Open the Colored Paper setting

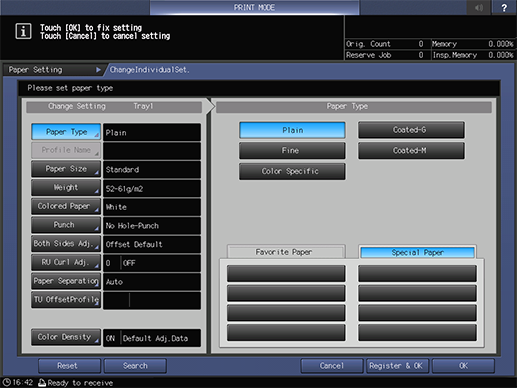pyautogui.click(x=66, y=206)
